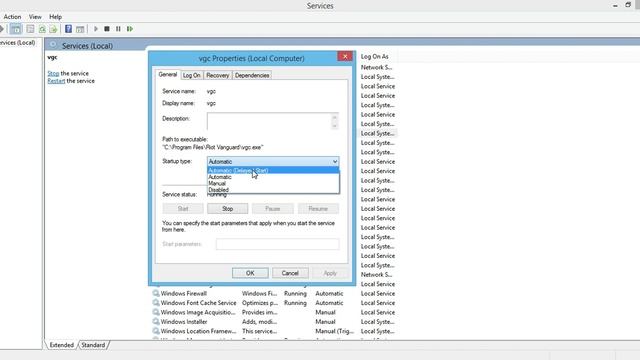Switch to the General tab
The width and height of the screenshot is (640, 360).
(168, 74)
